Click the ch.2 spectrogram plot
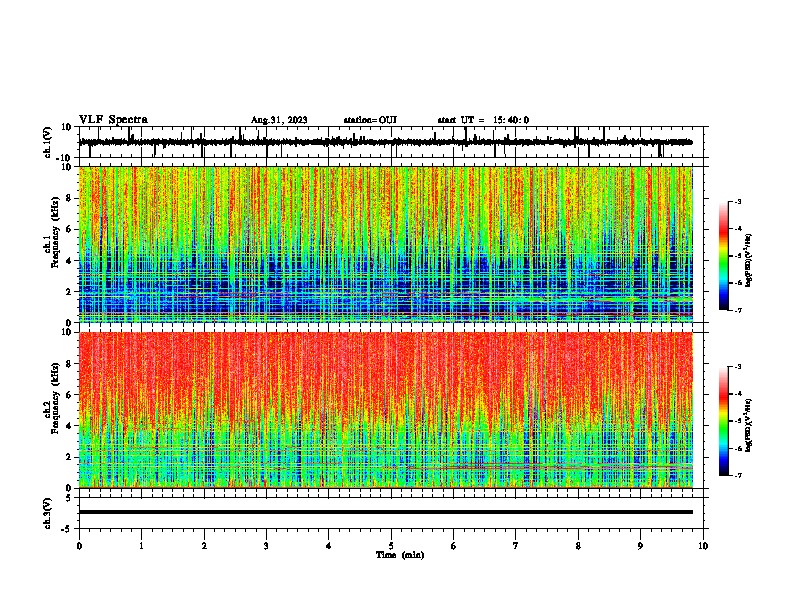The image size is (792, 612). [x=386, y=410]
